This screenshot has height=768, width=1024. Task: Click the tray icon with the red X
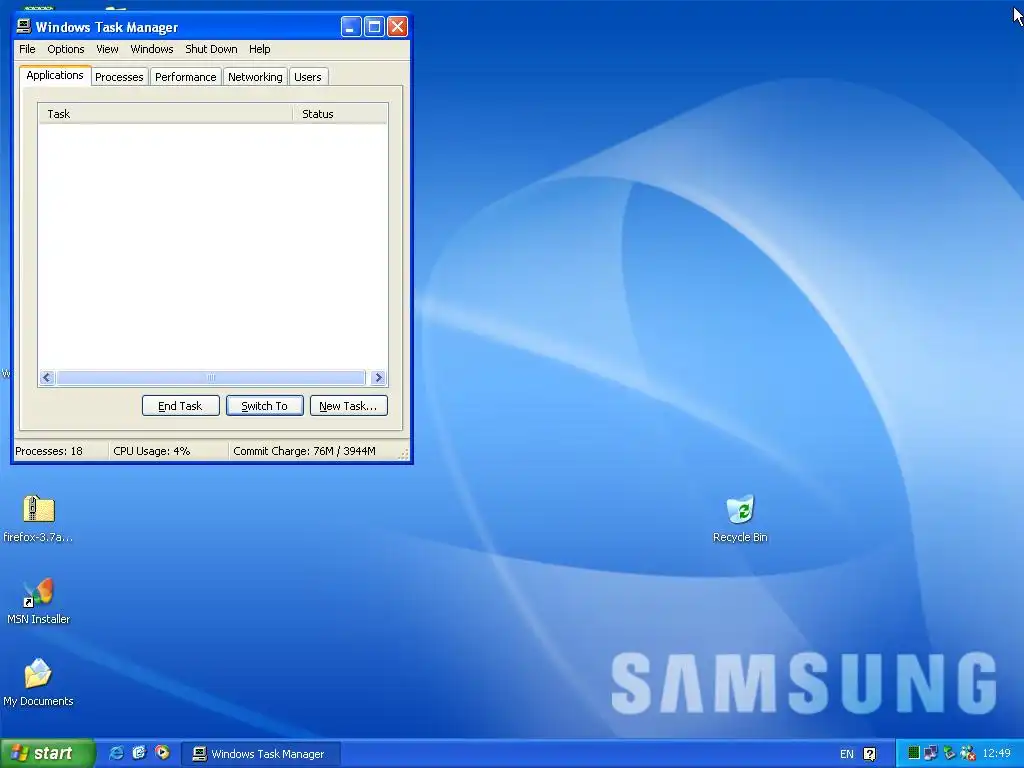967,753
